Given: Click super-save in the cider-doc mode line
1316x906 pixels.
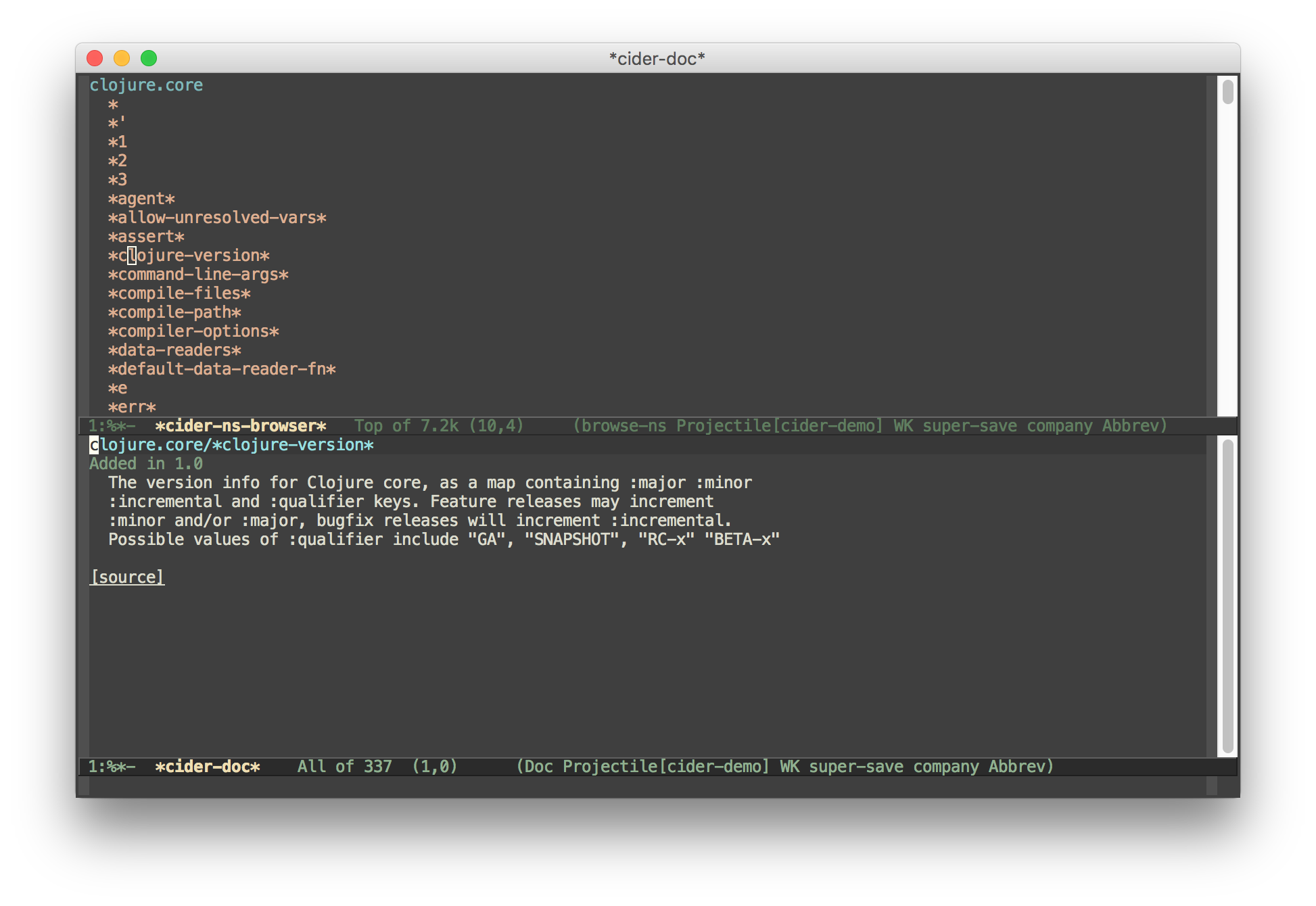Looking at the screenshot, I should (x=856, y=767).
